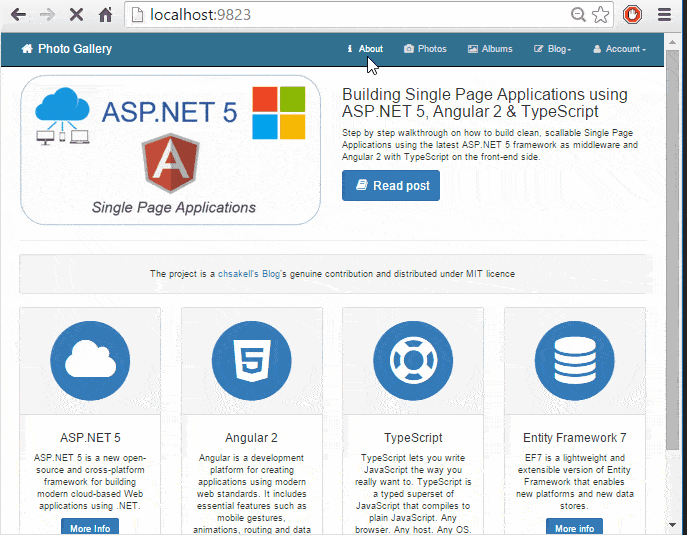Go to the browser home icon
This screenshot has height=535, width=687.
click(105, 15)
